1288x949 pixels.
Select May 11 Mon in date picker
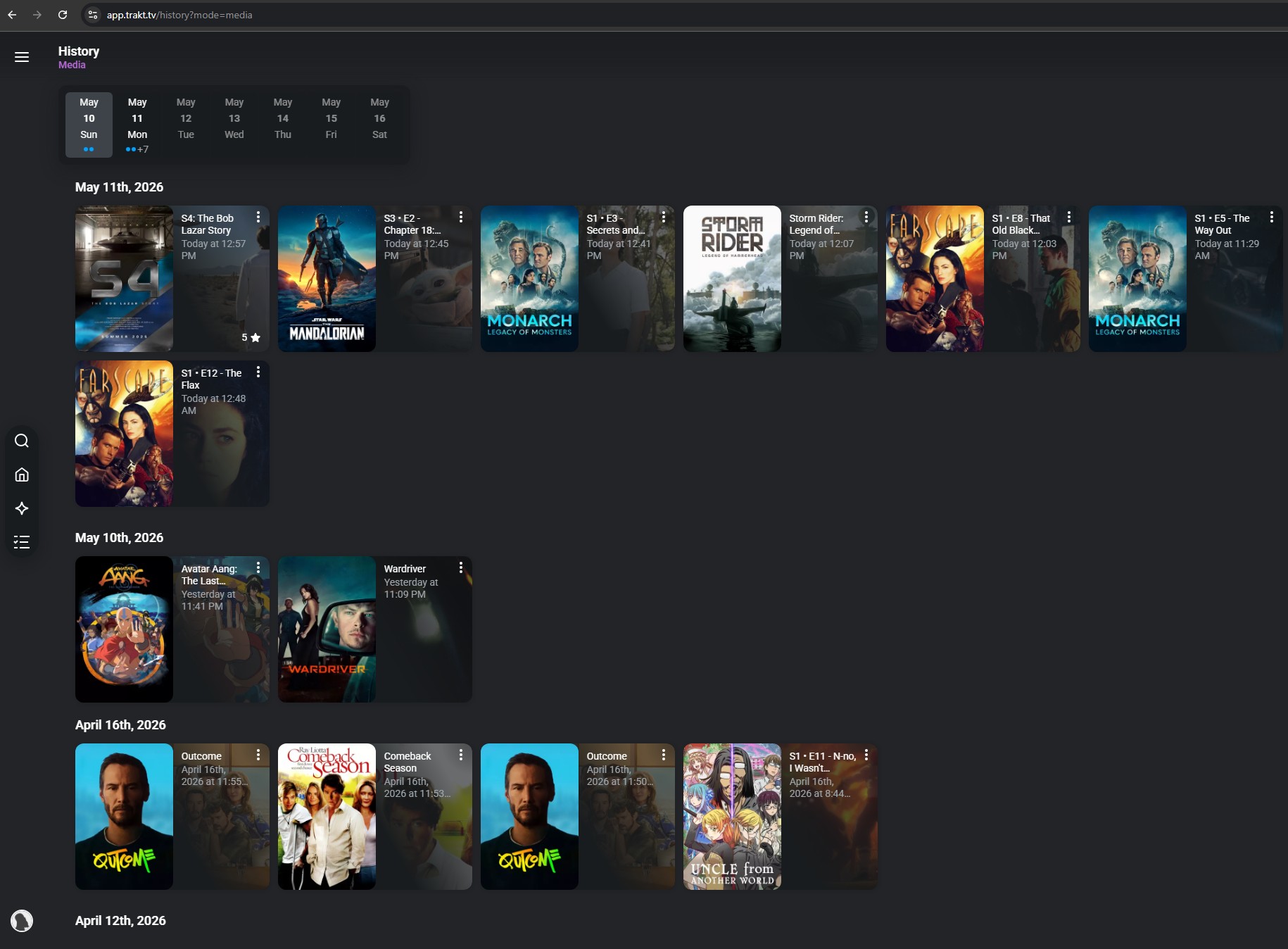137,125
